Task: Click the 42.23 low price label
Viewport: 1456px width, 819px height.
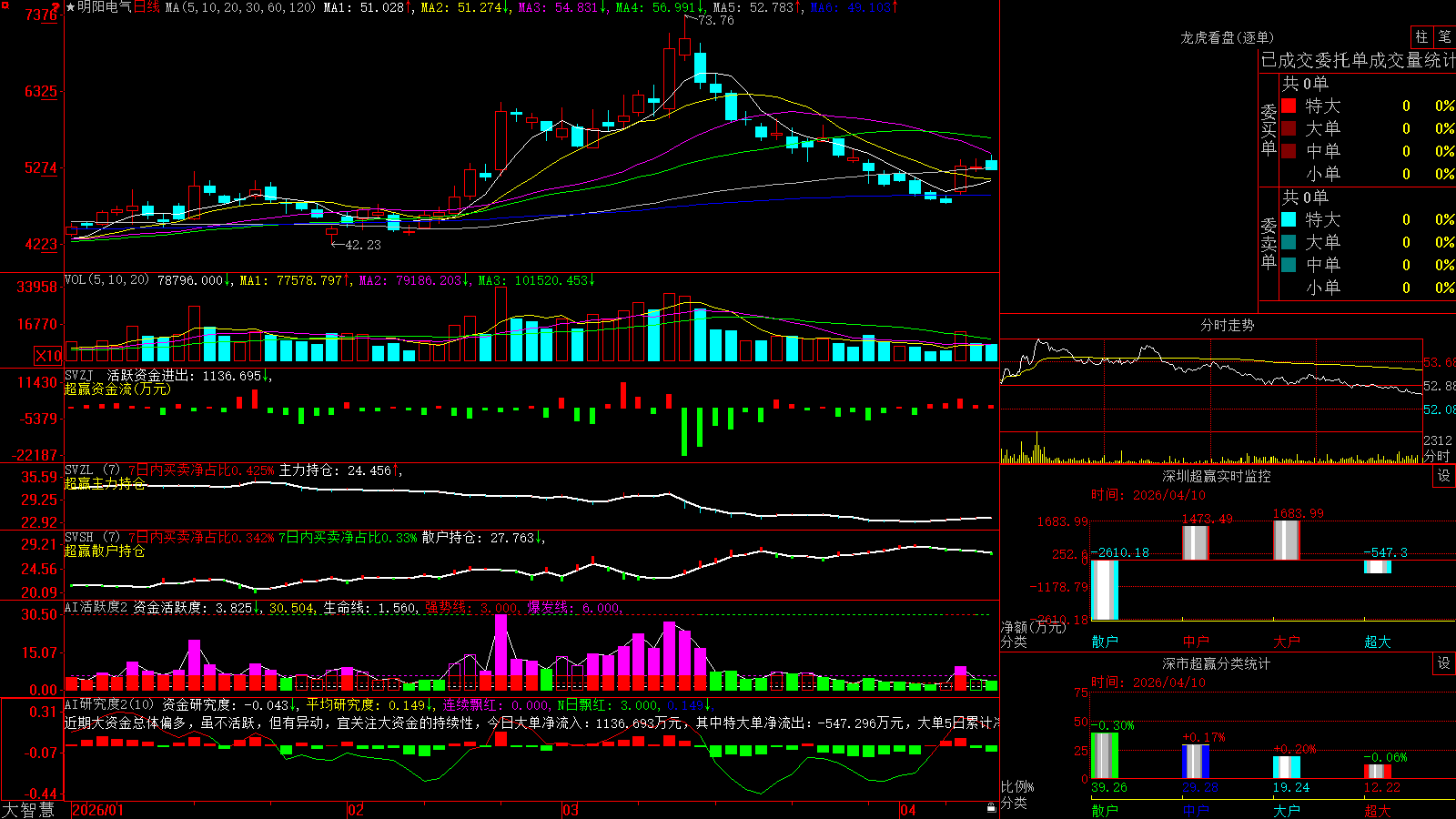Action: tap(363, 245)
